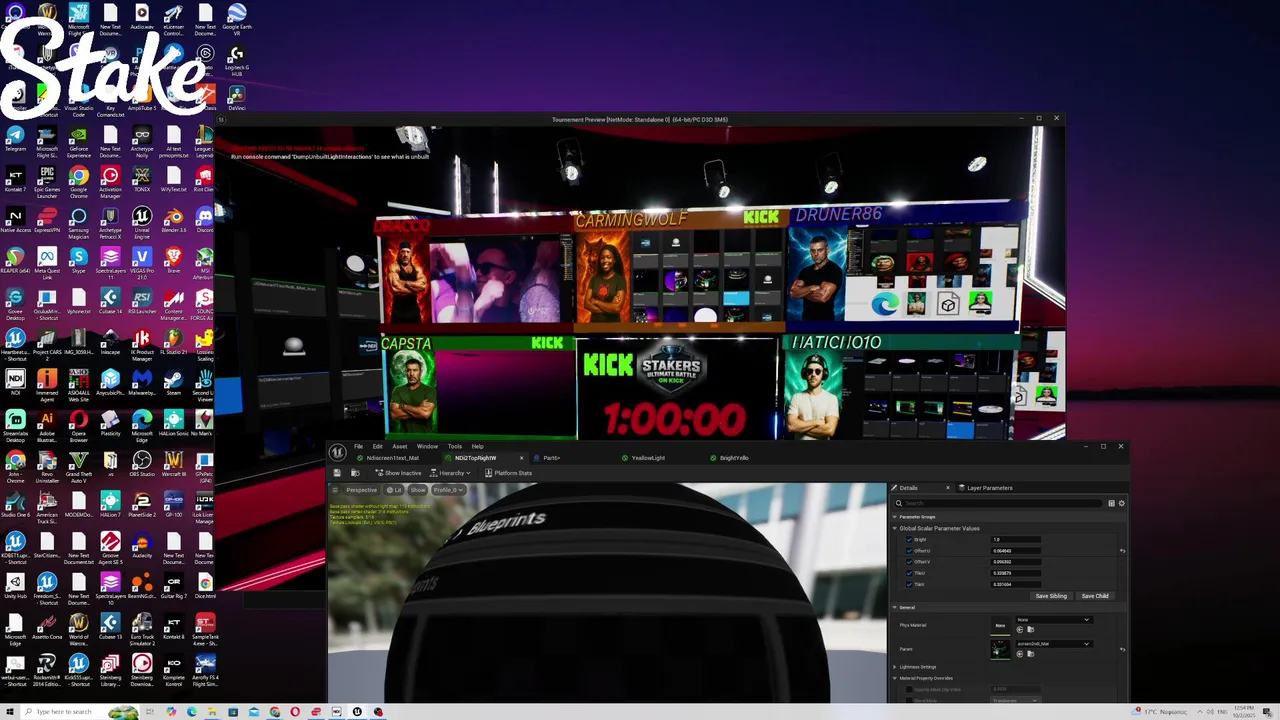Open the File menu in the material editor
The image size is (1280, 720).
(x=358, y=446)
